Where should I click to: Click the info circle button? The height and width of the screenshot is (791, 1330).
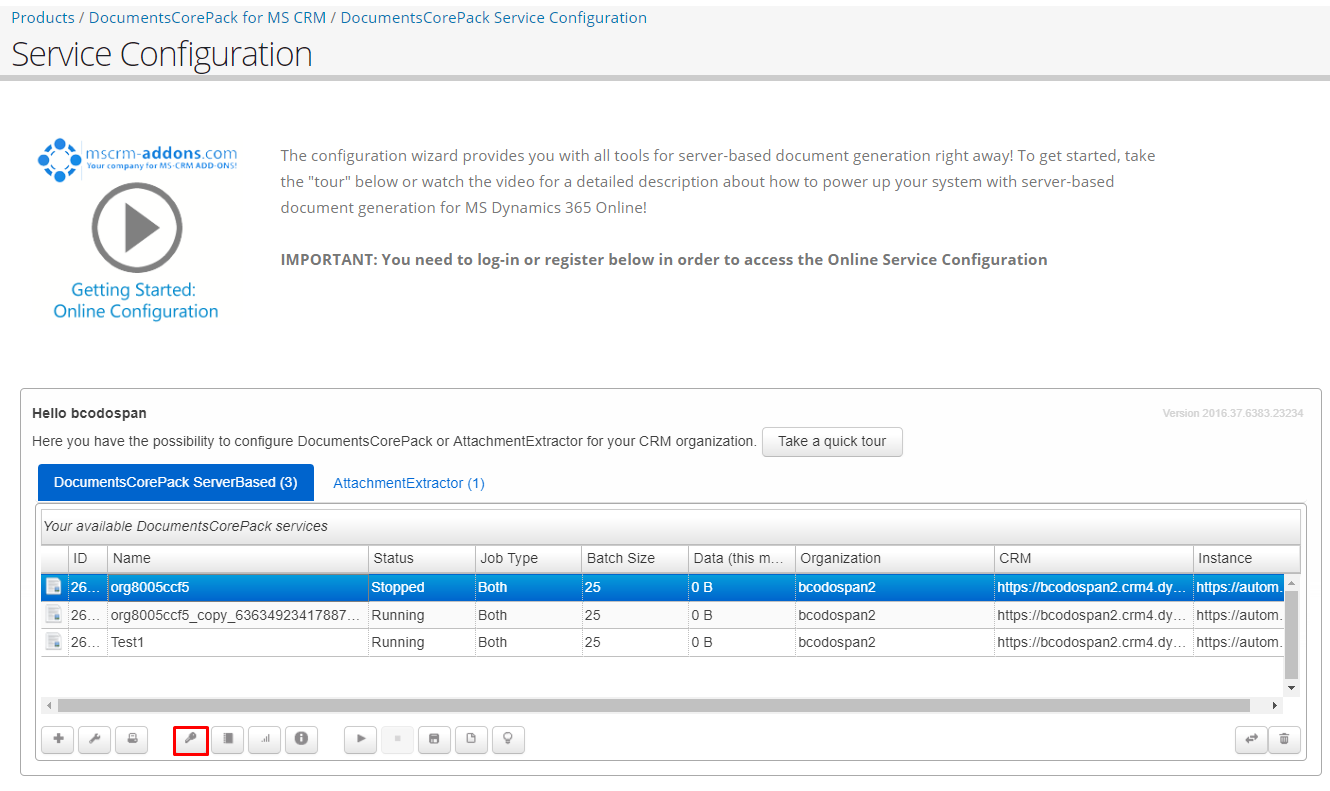tap(301, 739)
